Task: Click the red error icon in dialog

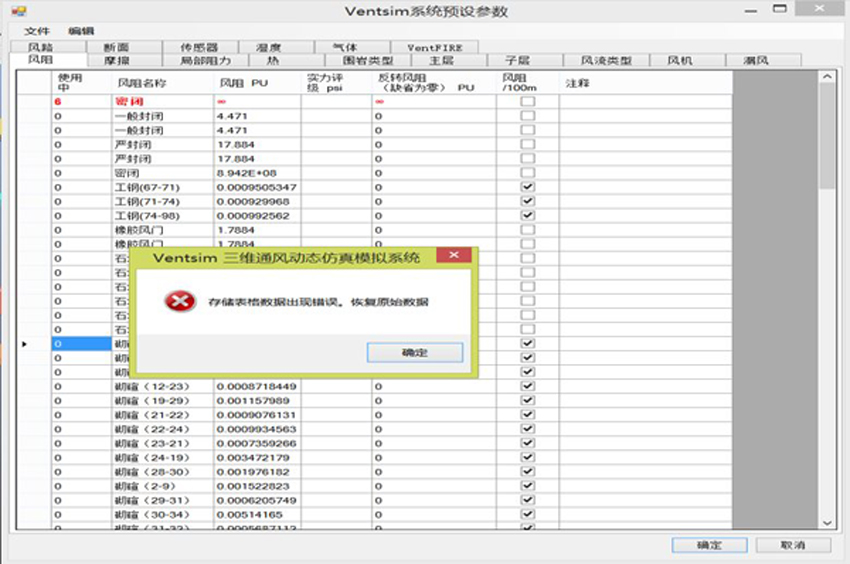Action: tap(180, 301)
